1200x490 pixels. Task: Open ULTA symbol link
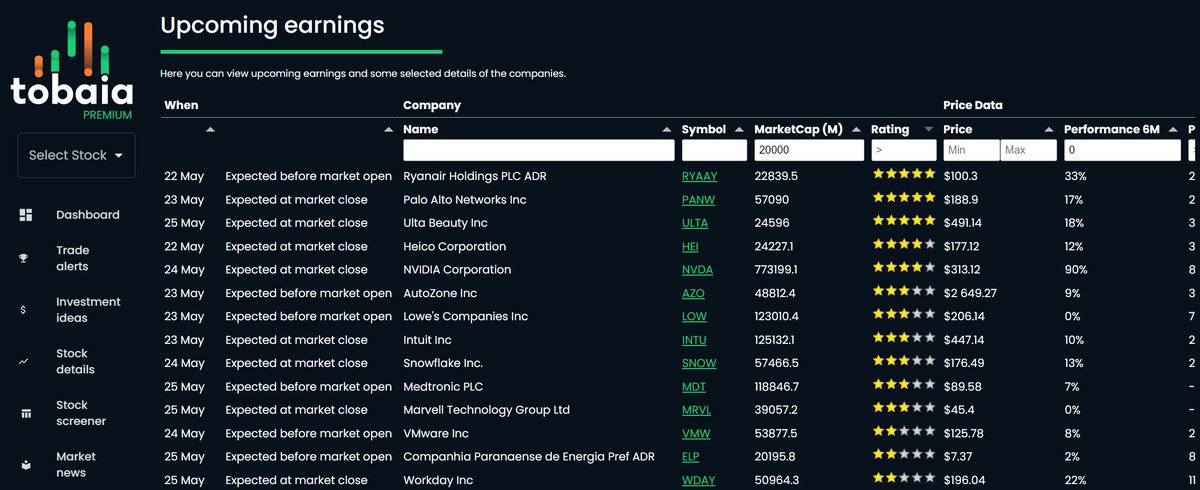coord(695,223)
